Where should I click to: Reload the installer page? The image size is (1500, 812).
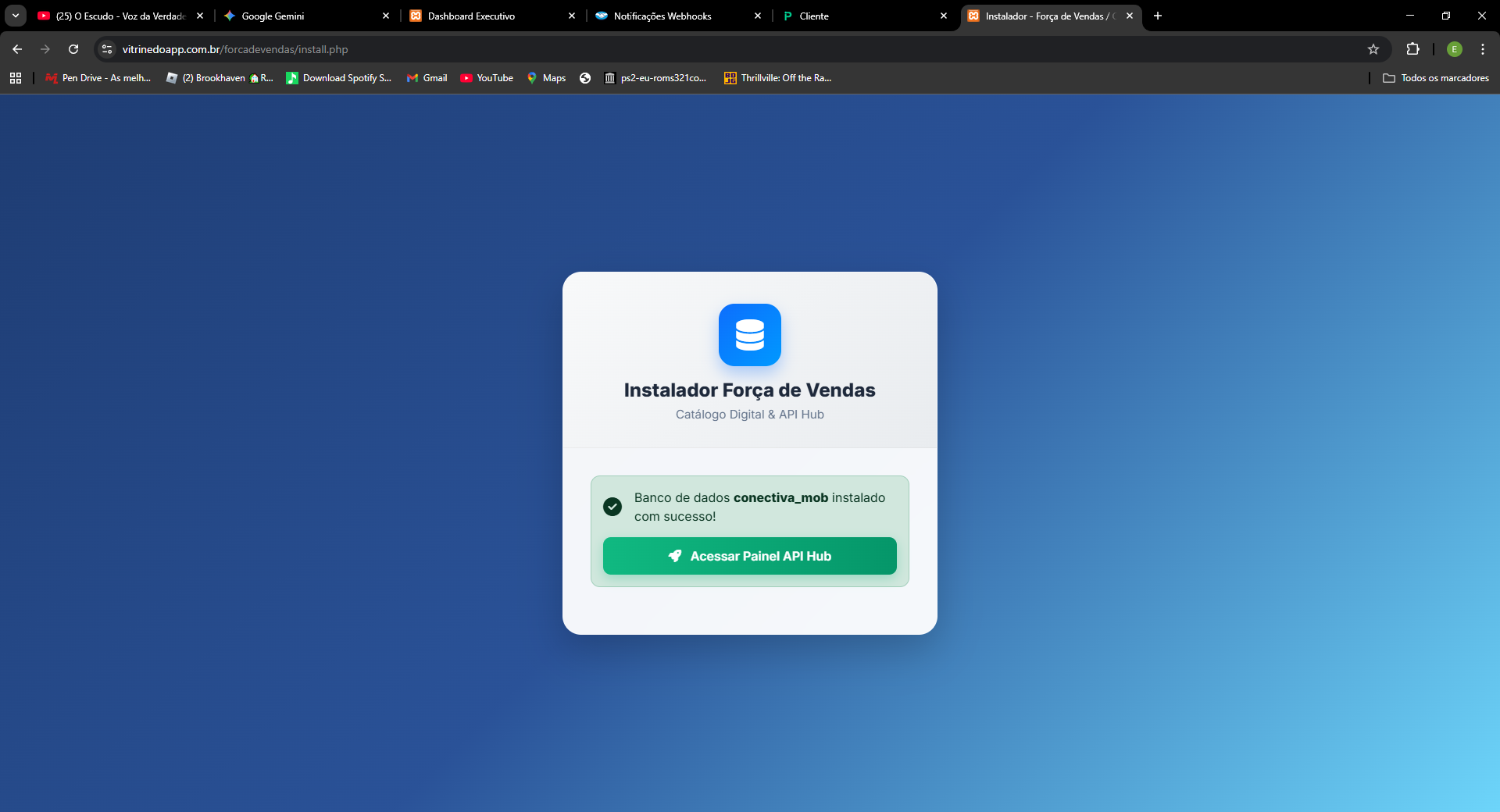pos(73,49)
